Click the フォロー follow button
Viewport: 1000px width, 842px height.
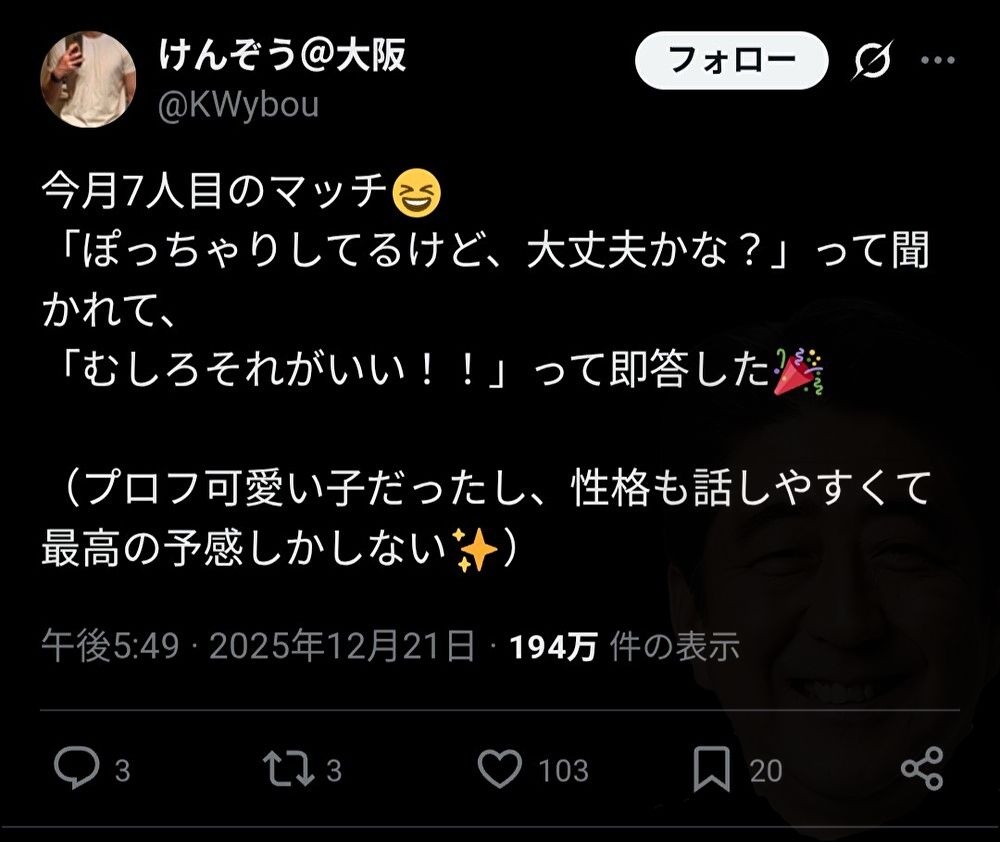click(x=732, y=60)
